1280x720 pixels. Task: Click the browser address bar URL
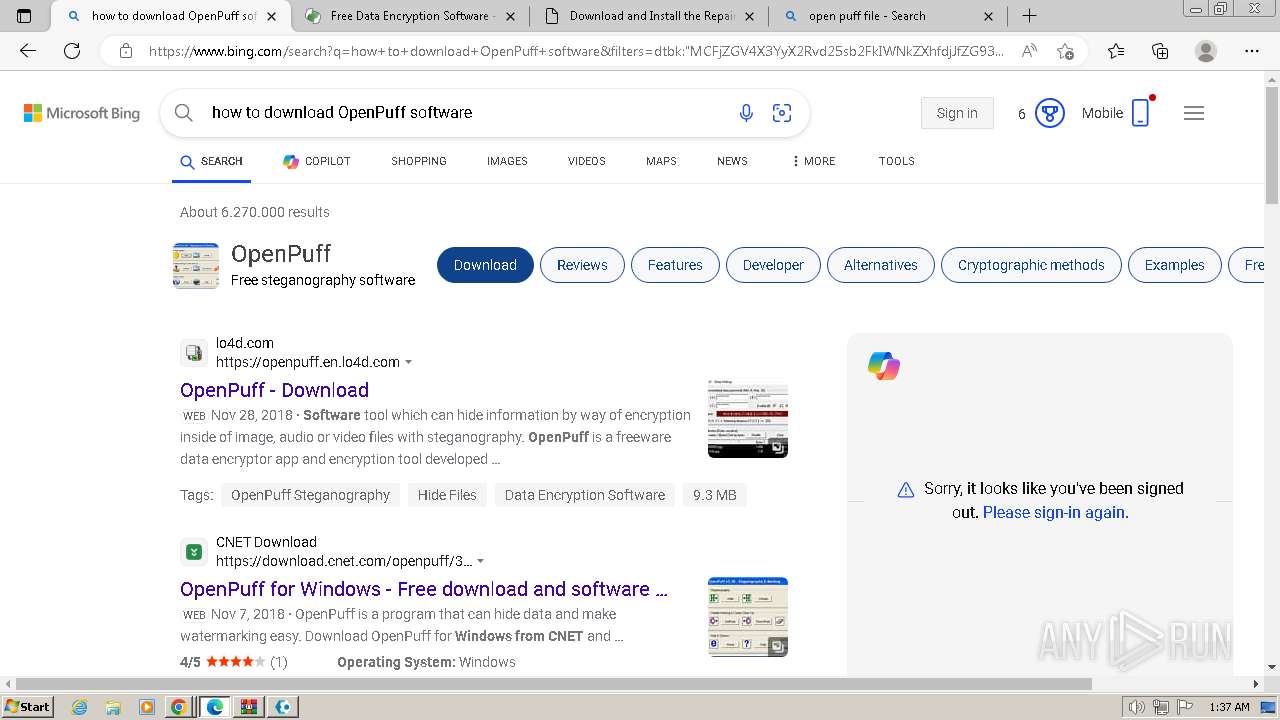[576, 51]
